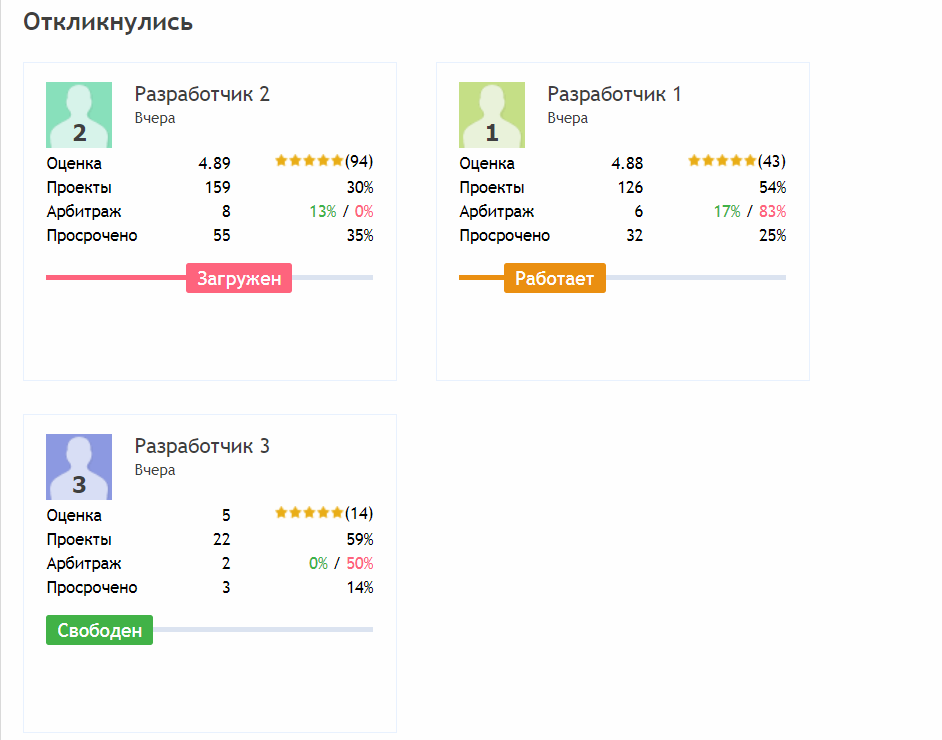Click the workload bar of Разработчик 1
942x740 pixels.
click(695, 277)
